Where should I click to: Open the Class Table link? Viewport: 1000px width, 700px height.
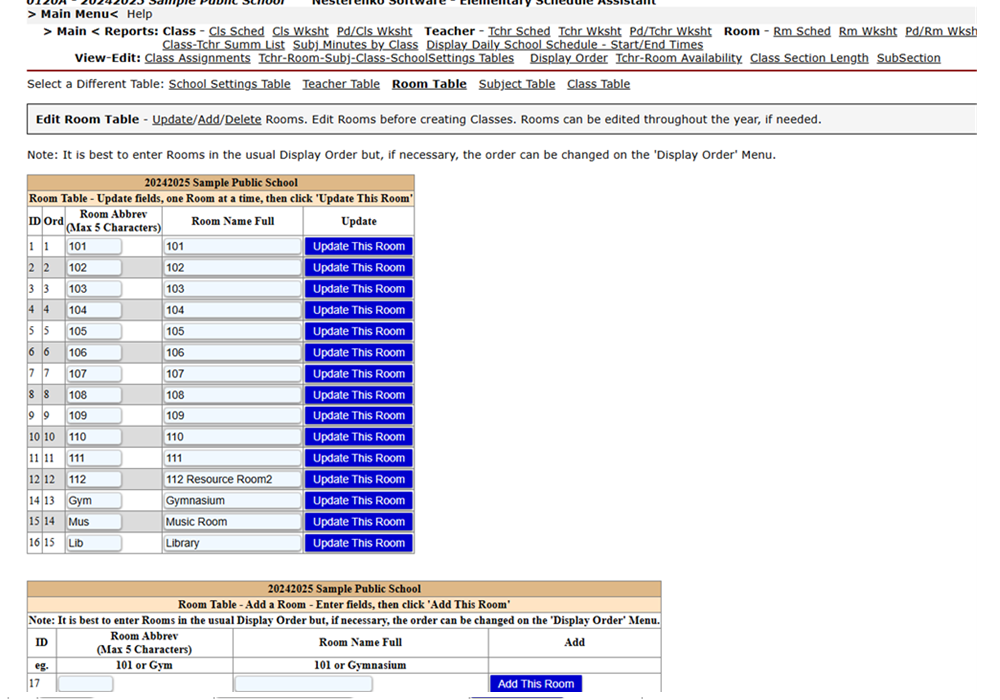pos(598,84)
